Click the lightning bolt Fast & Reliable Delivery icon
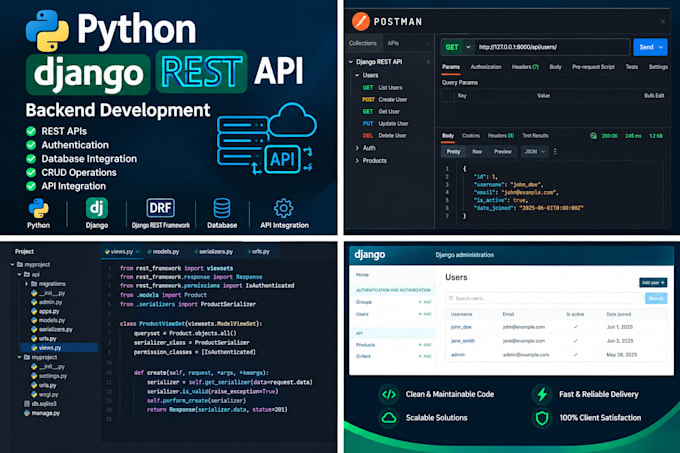 point(542,394)
